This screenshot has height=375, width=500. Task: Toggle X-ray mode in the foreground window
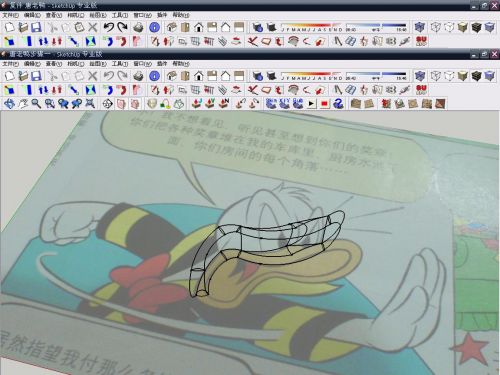pyautogui.click(x=420, y=76)
